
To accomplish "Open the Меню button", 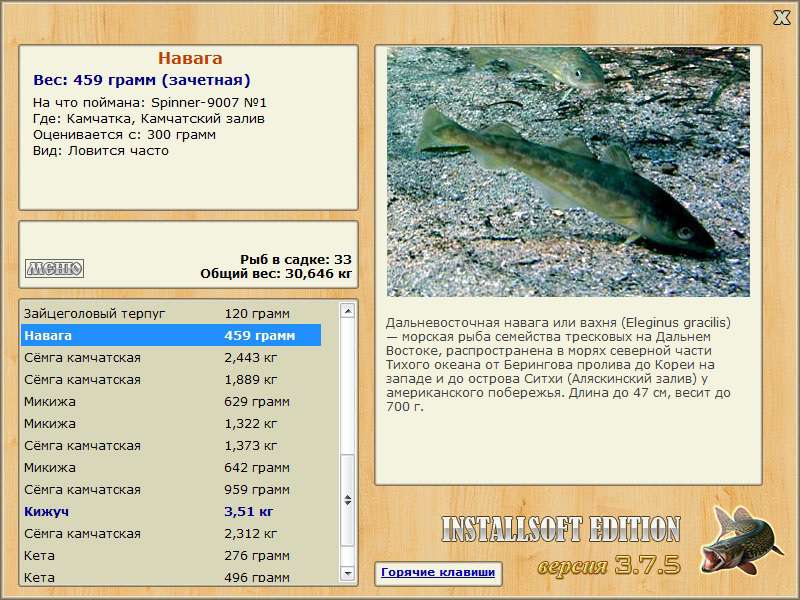I will [x=55, y=268].
